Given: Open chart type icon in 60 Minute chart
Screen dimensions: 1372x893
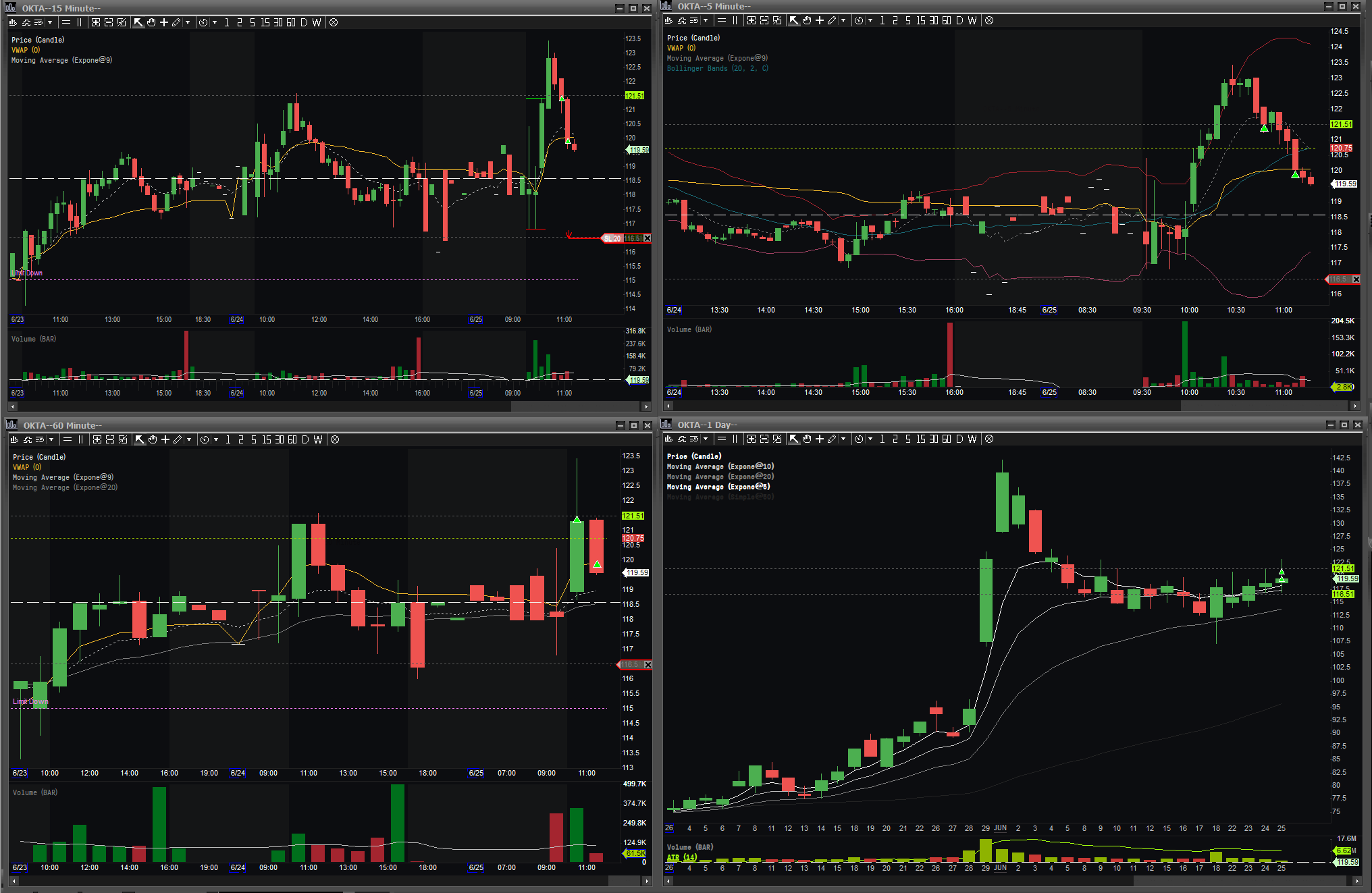Looking at the screenshot, I should coord(15,439).
